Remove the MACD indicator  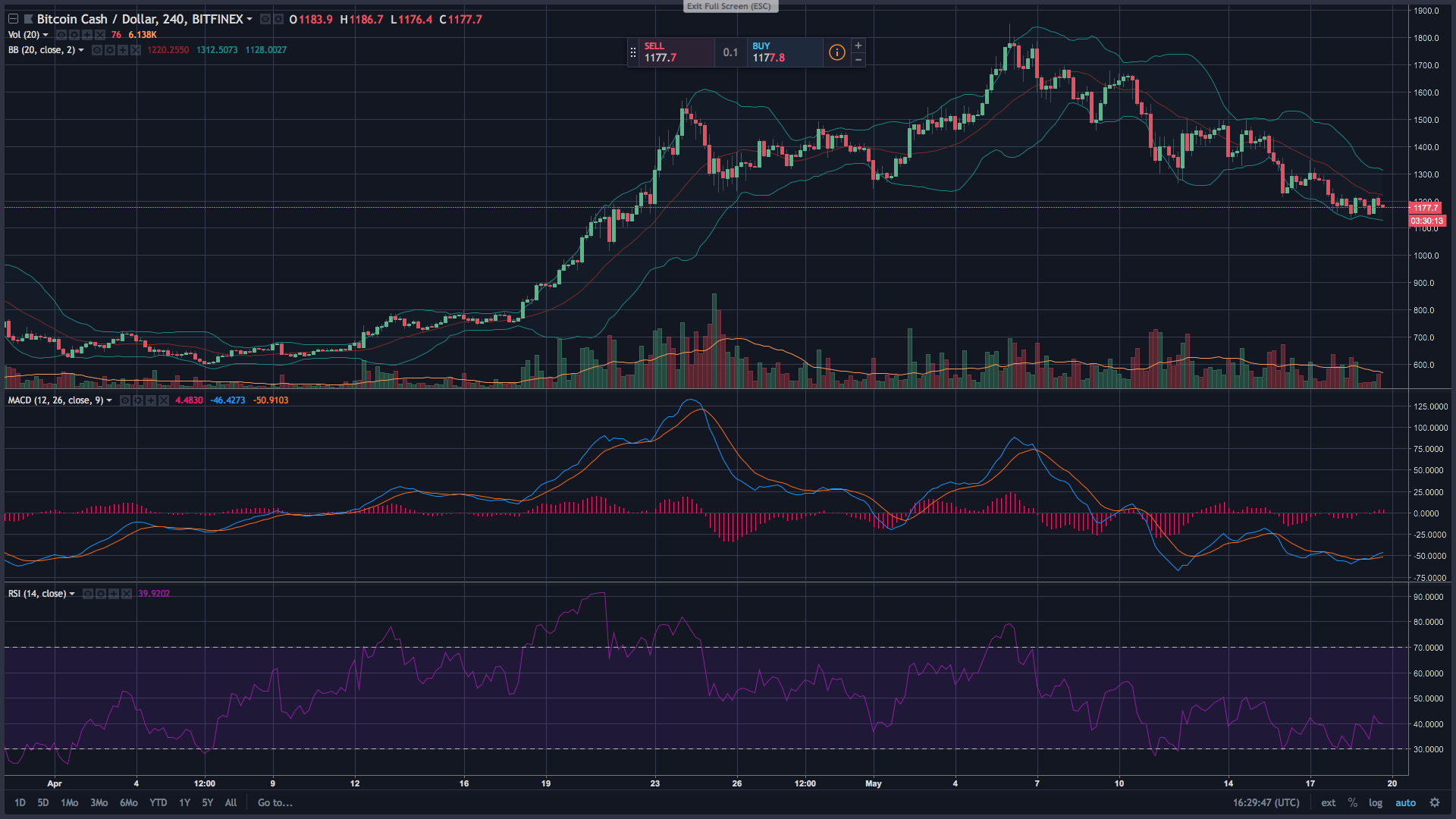[x=164, y=400]
